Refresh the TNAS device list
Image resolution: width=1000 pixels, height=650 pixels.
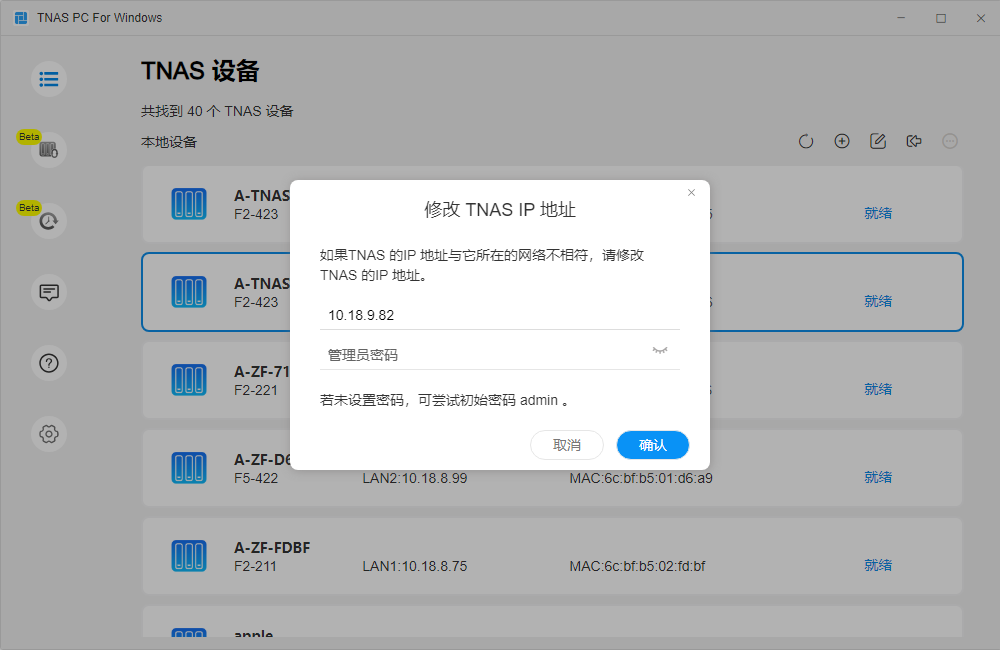(806, 141)
